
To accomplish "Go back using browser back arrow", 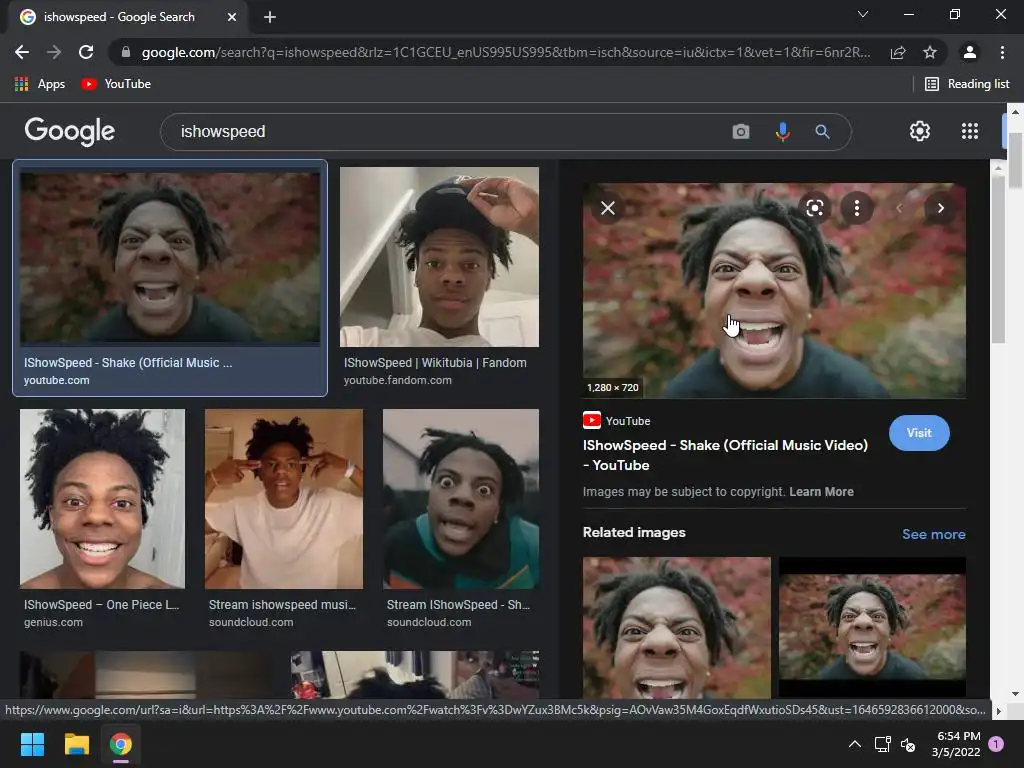I will pyautogui.click(x=22, y=52).
